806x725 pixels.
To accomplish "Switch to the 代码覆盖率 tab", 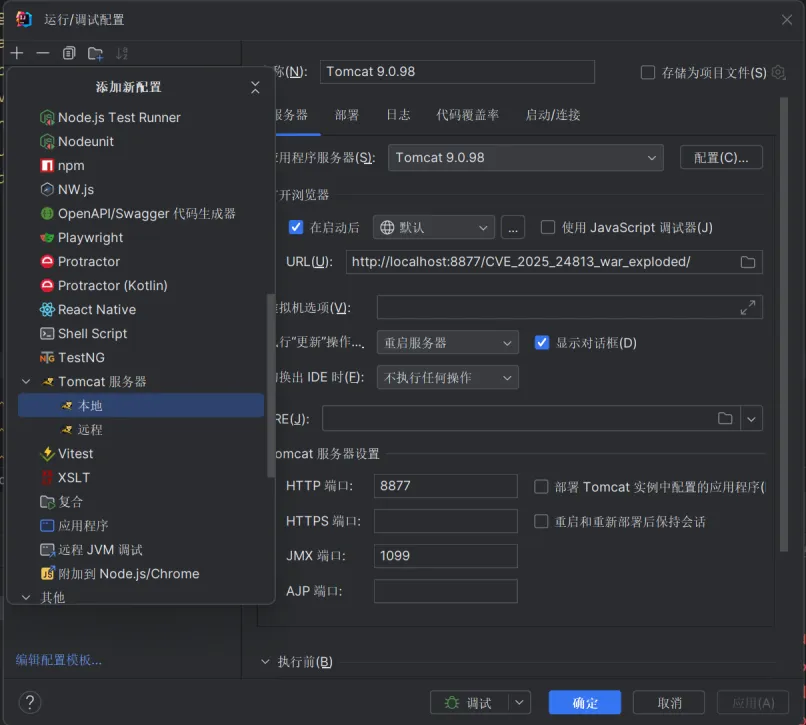I will (467, 115).
